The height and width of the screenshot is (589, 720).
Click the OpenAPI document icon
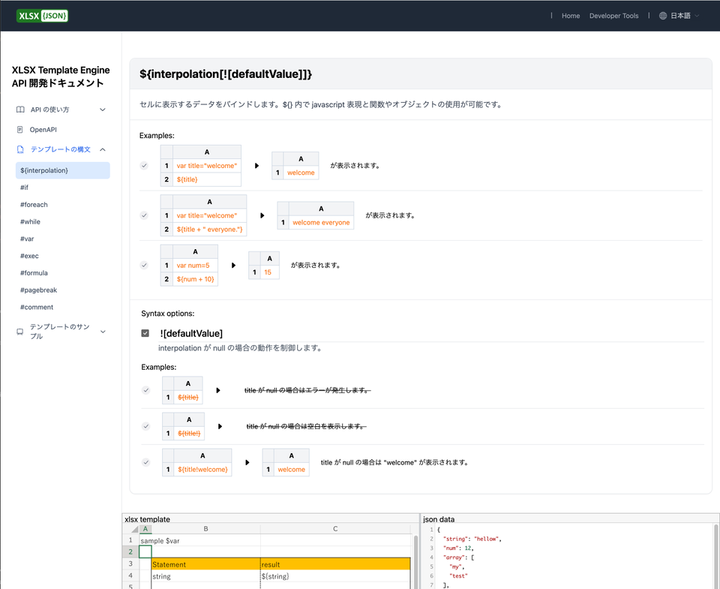[x=20, y=130]
